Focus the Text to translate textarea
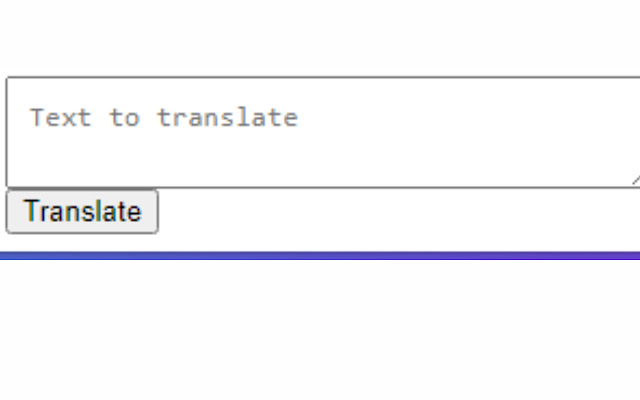 coord(323,132)
